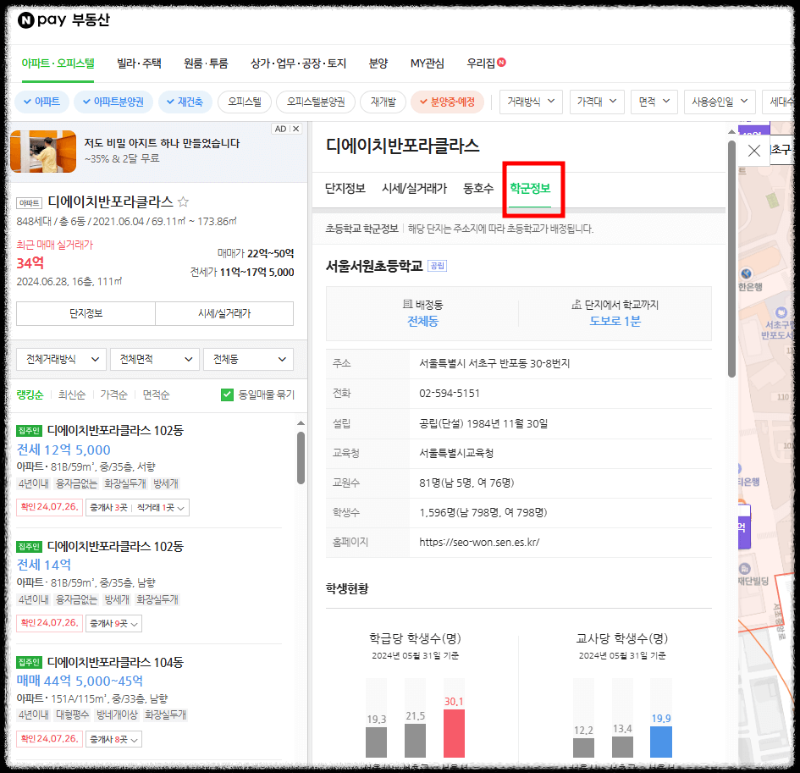
Task: Click the school homepage URL seo-won.sen.es.kr
Action: tap(479, 542)
